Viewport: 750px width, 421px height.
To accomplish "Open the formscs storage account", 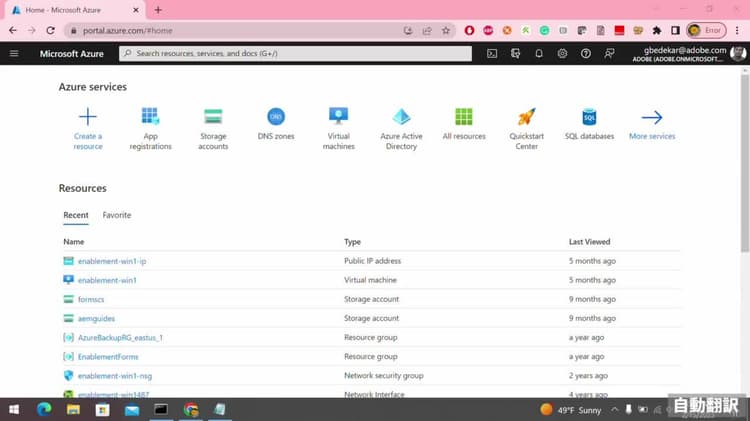I will coord(91,299).
